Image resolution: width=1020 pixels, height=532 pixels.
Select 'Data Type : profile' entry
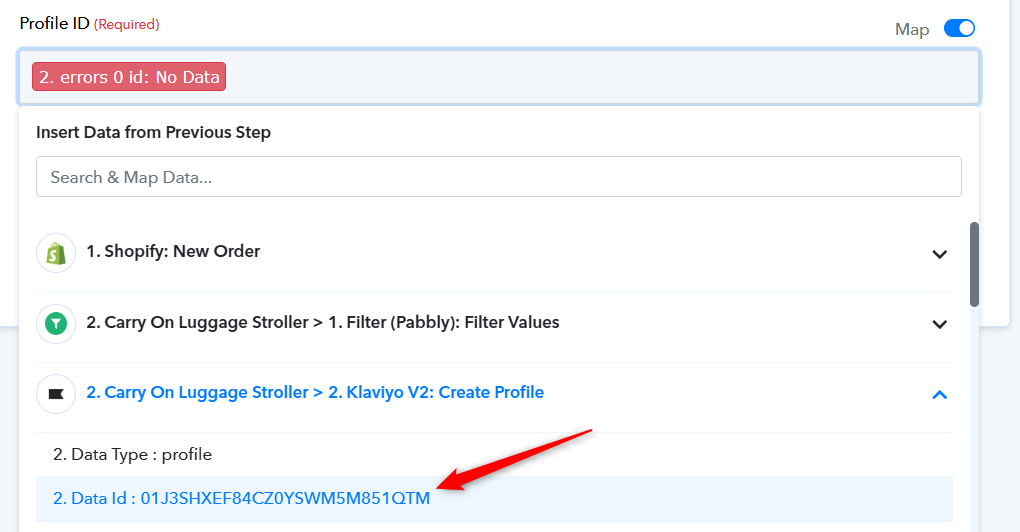[133, 455]
